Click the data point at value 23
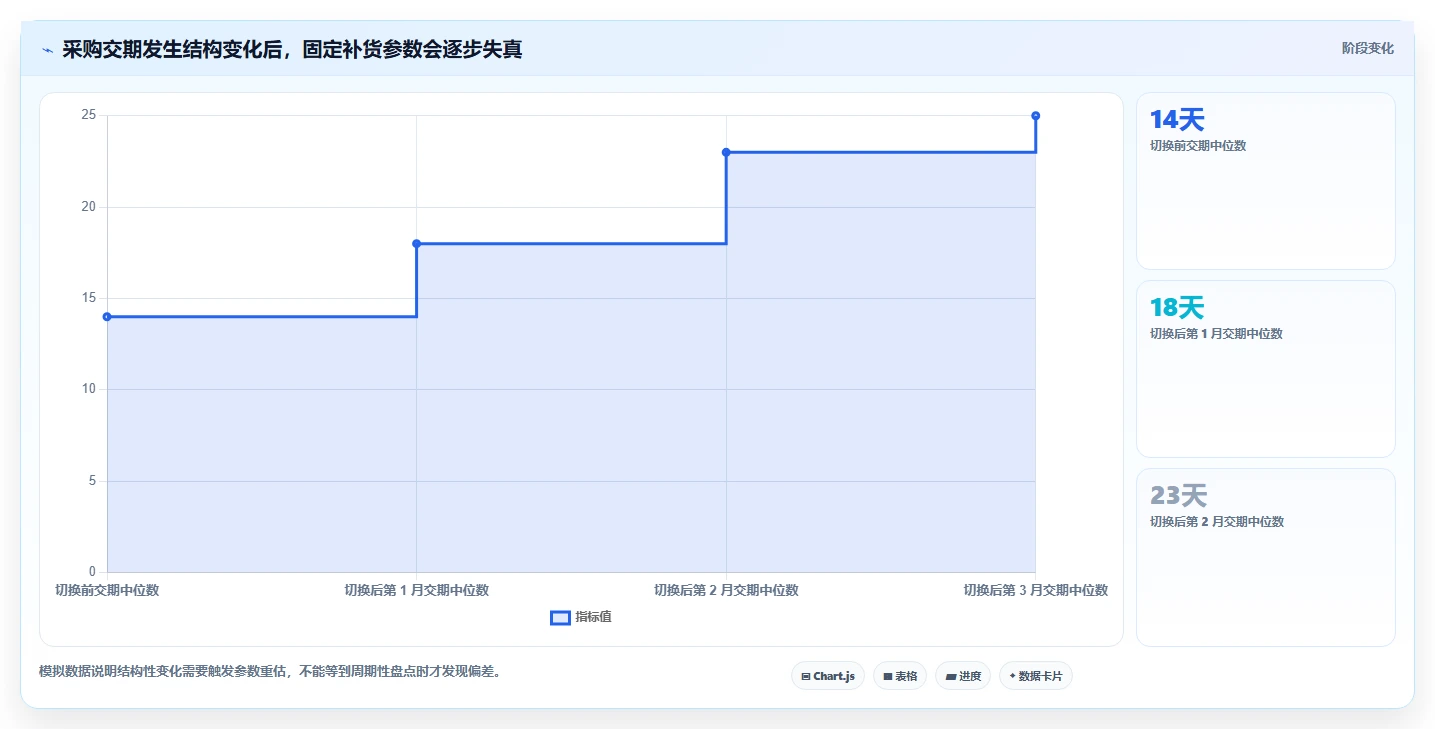The height and width of the screenshot is (729, 1435). click(x=726, y=152)
